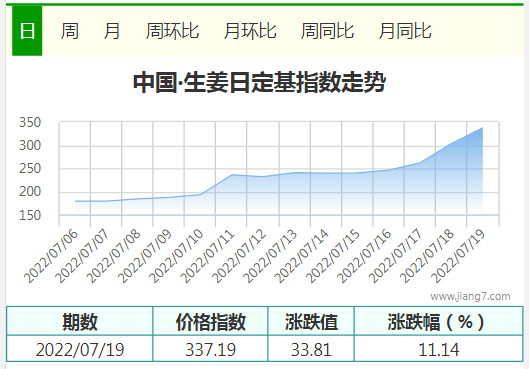Select the 337.19 price index cell
The height and width of the screenshot is (369, 529).
pos(210,349)
